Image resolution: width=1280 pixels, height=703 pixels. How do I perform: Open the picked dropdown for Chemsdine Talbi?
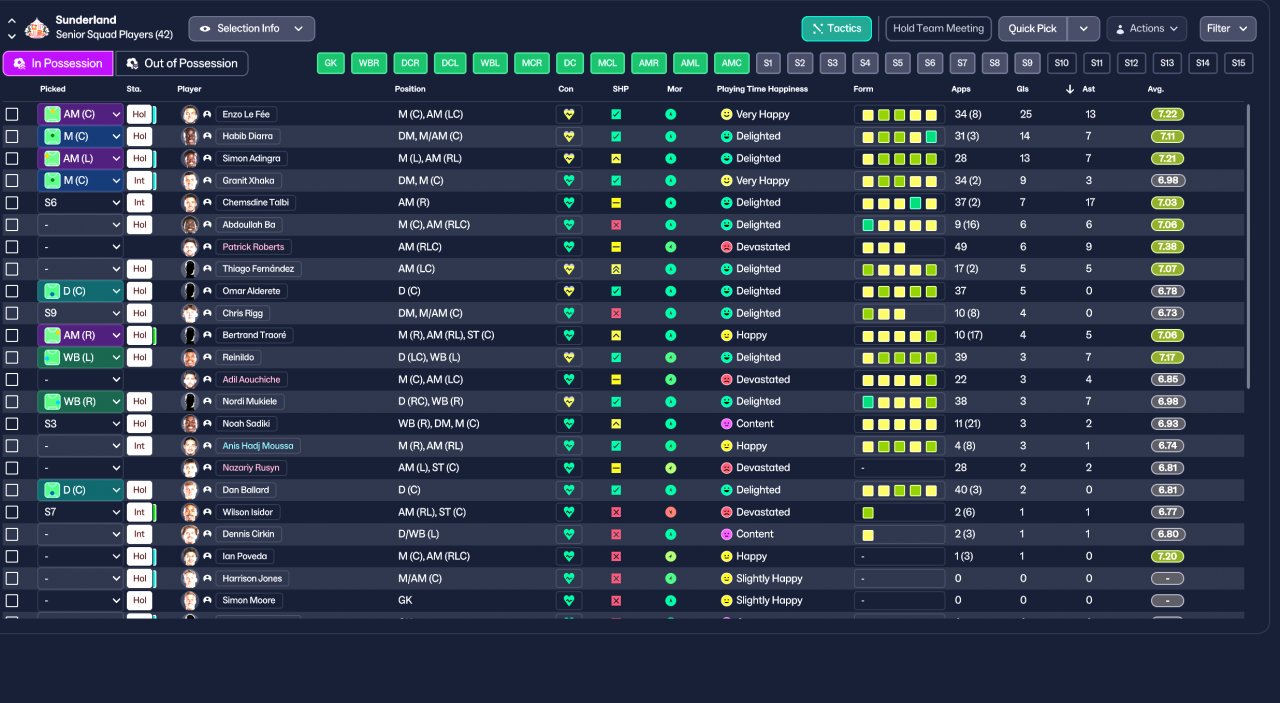(80, 202)
